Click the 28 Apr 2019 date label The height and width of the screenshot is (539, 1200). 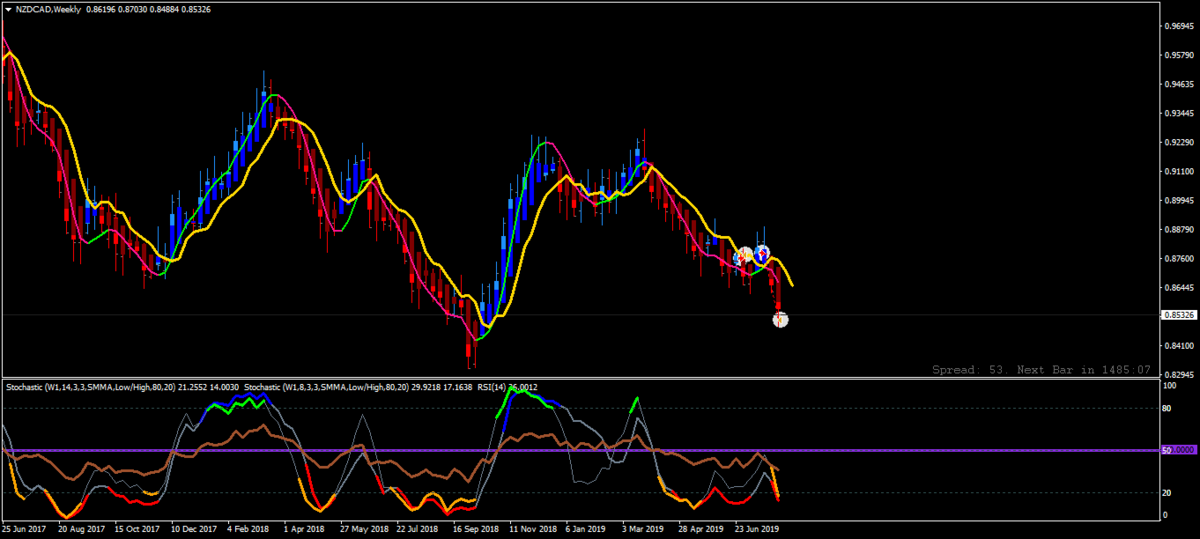coord(700,528)
